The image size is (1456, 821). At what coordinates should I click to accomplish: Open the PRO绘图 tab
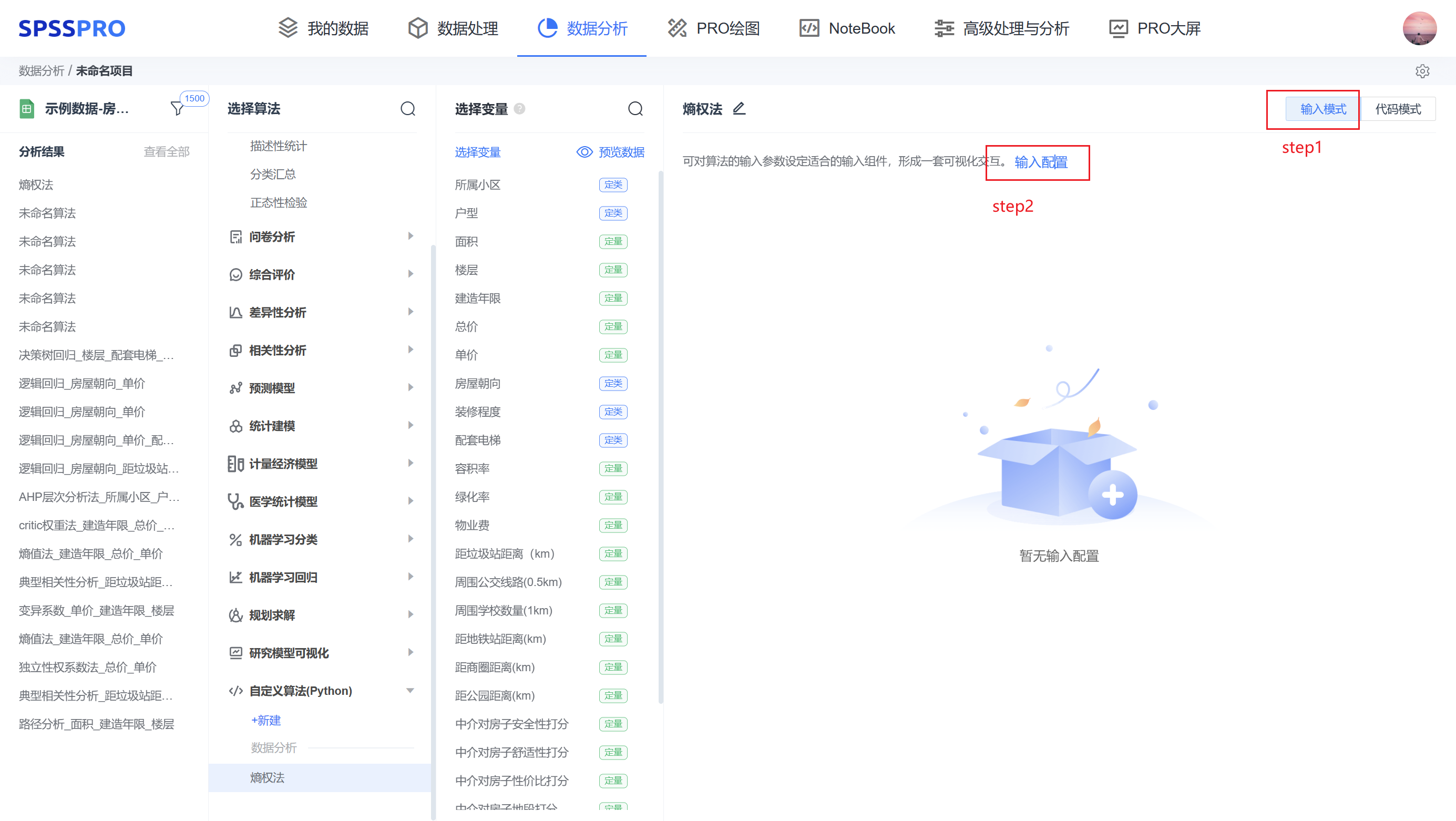(713, 28)
